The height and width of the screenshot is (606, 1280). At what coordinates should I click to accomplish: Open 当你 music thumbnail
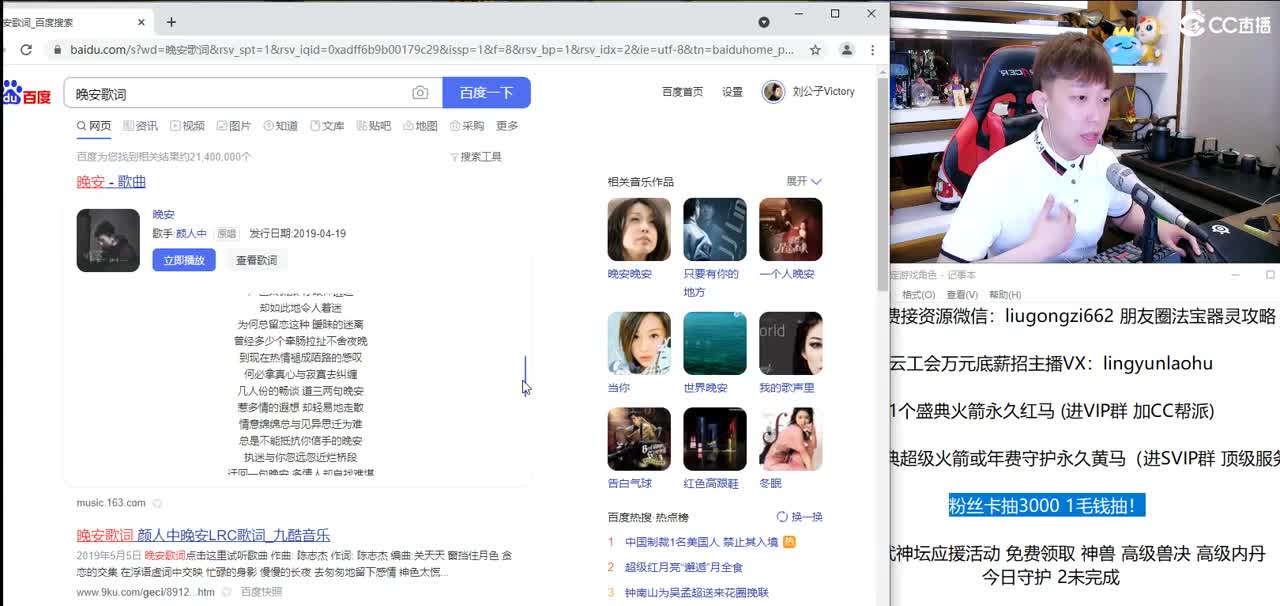(x=639, y=344)
